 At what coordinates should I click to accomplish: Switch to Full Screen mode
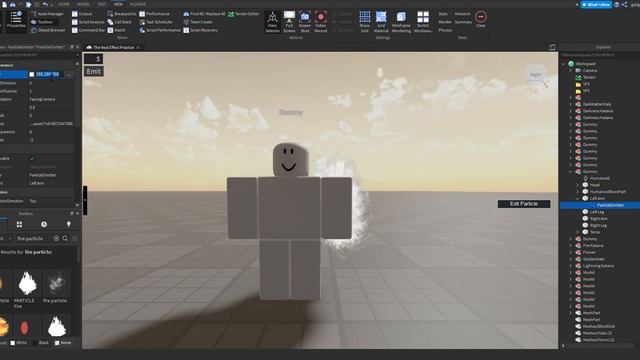pos(289,22)
